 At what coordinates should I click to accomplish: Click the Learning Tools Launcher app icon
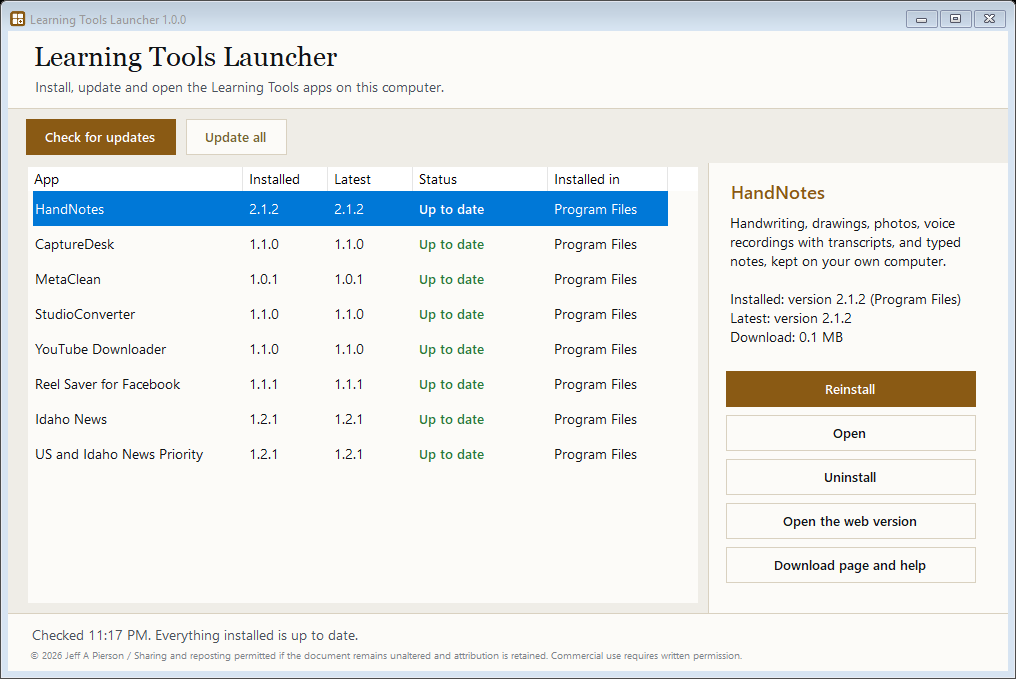tap(17, 19)
